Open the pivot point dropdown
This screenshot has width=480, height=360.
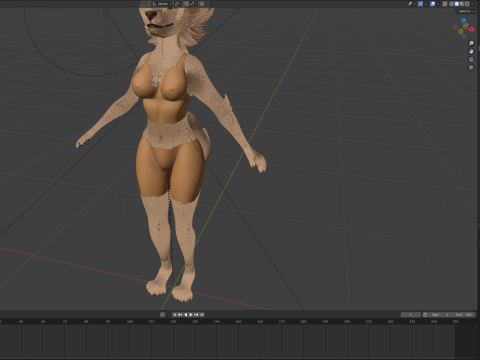(178, 4)
